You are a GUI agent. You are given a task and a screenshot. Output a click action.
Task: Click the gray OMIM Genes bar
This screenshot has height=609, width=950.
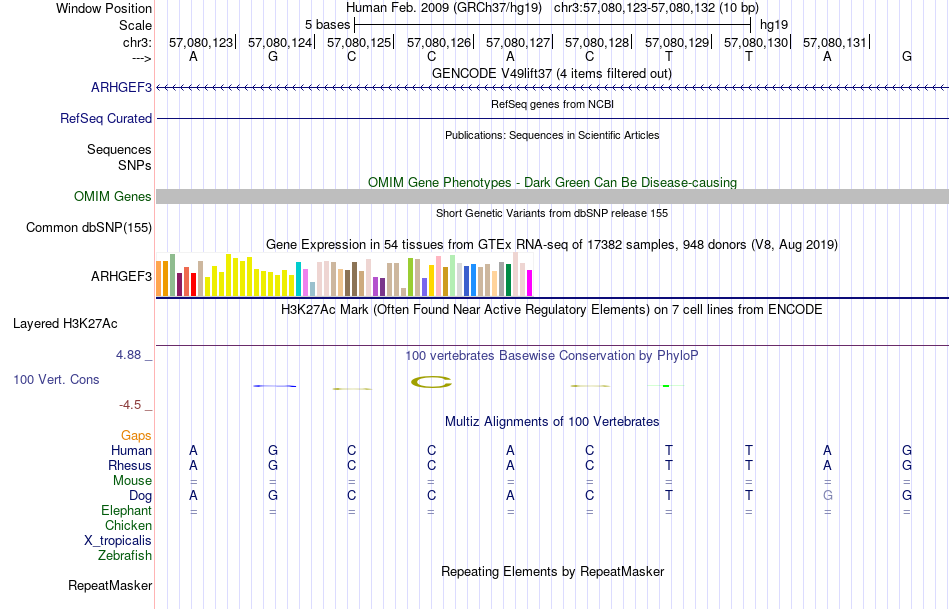point(553,196)
